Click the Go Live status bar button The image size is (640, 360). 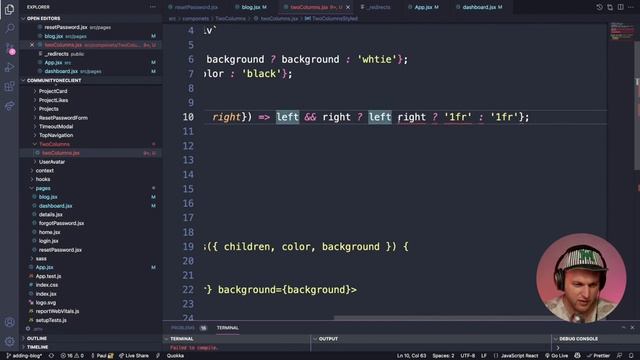tap(557, 356)
